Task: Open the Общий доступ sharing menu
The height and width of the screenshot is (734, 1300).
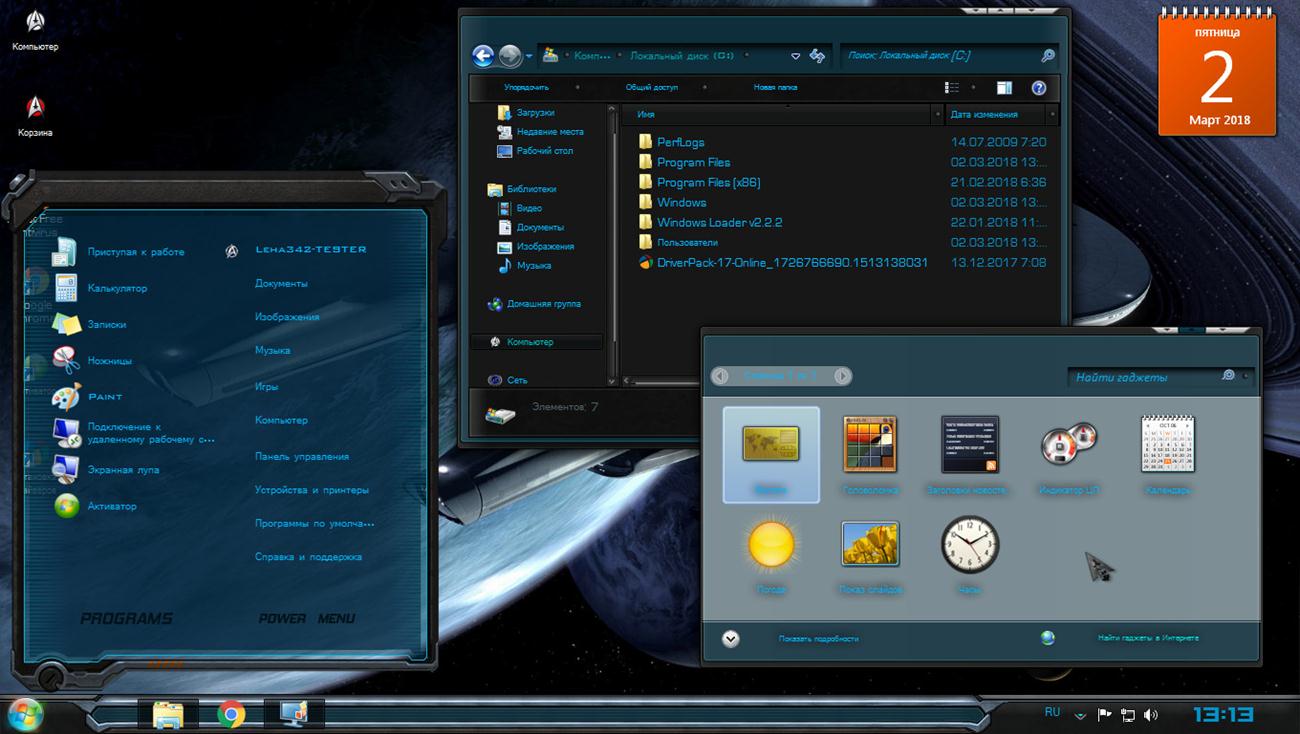Action: (651, 88)
